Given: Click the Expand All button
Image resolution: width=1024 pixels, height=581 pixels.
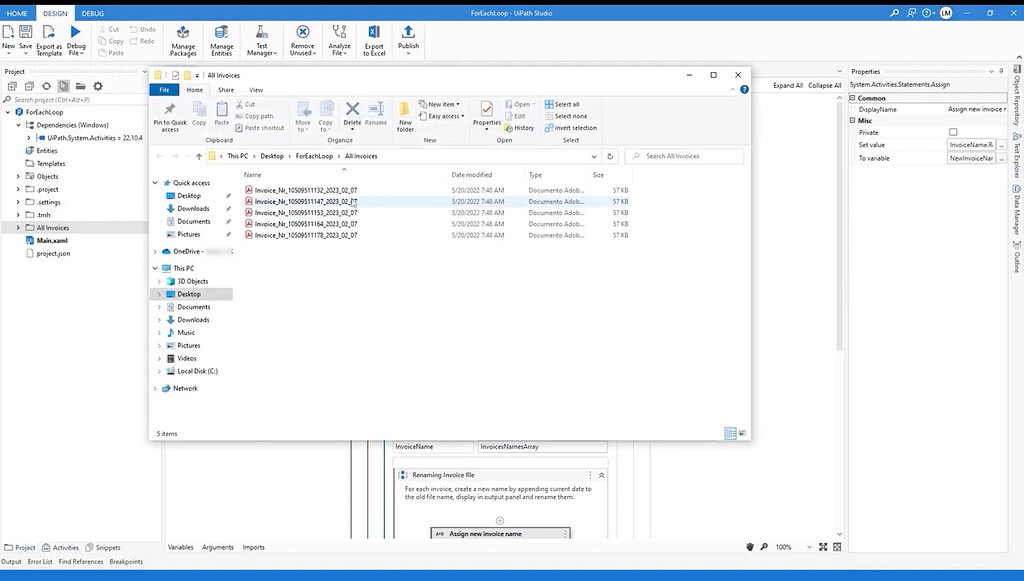Looking at the screenshot, I should click(791, 85).
